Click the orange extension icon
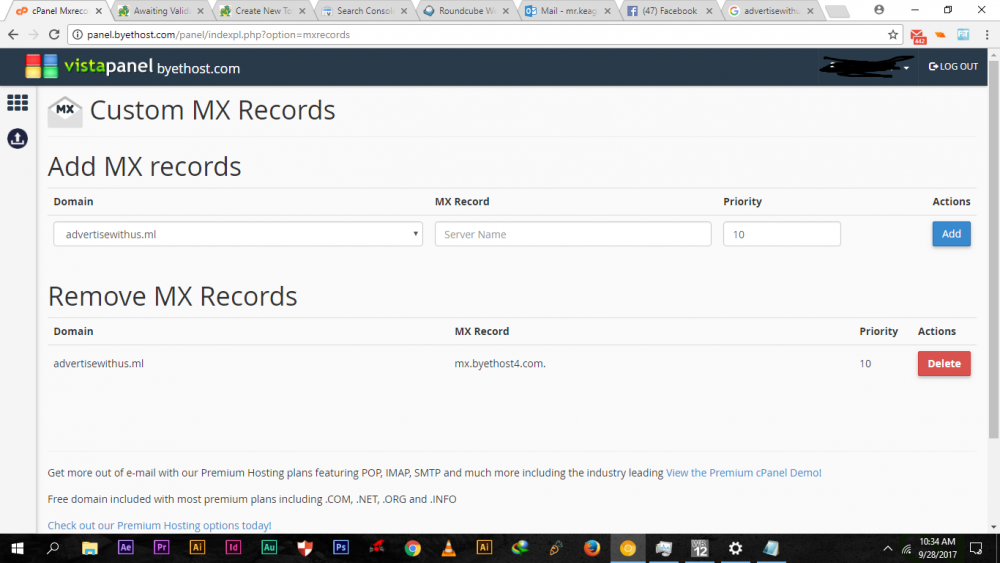The image size is (1000, 563). 940,35
